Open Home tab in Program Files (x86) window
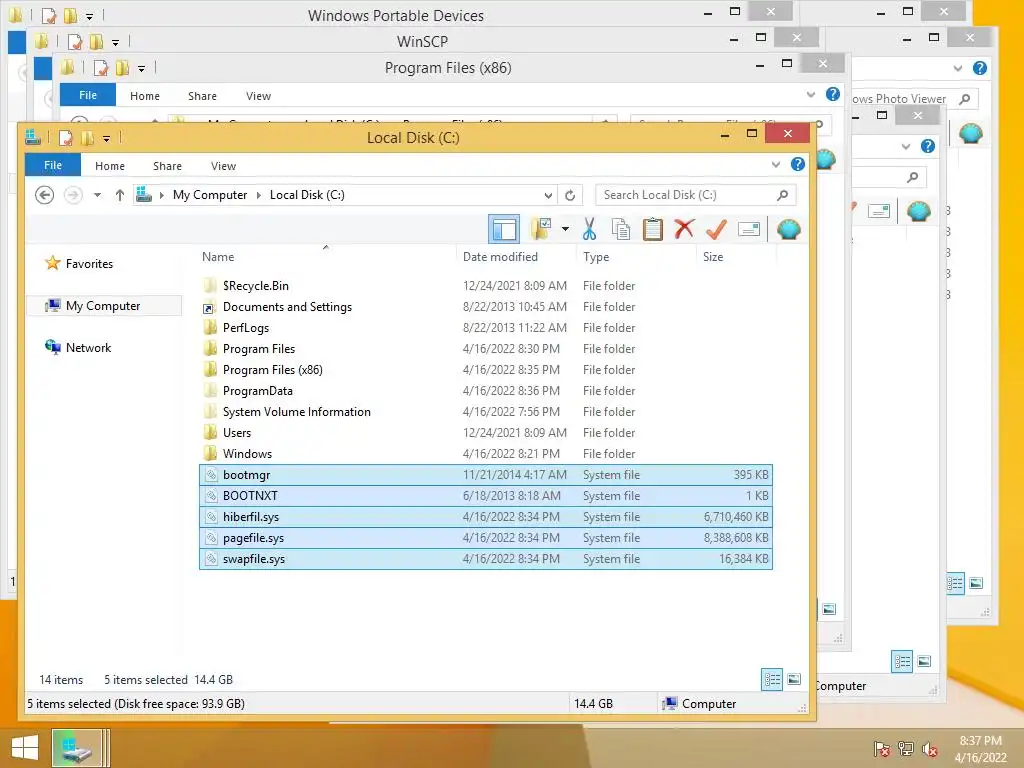This screenshot has width=1024, height=768. click(144, 96)
